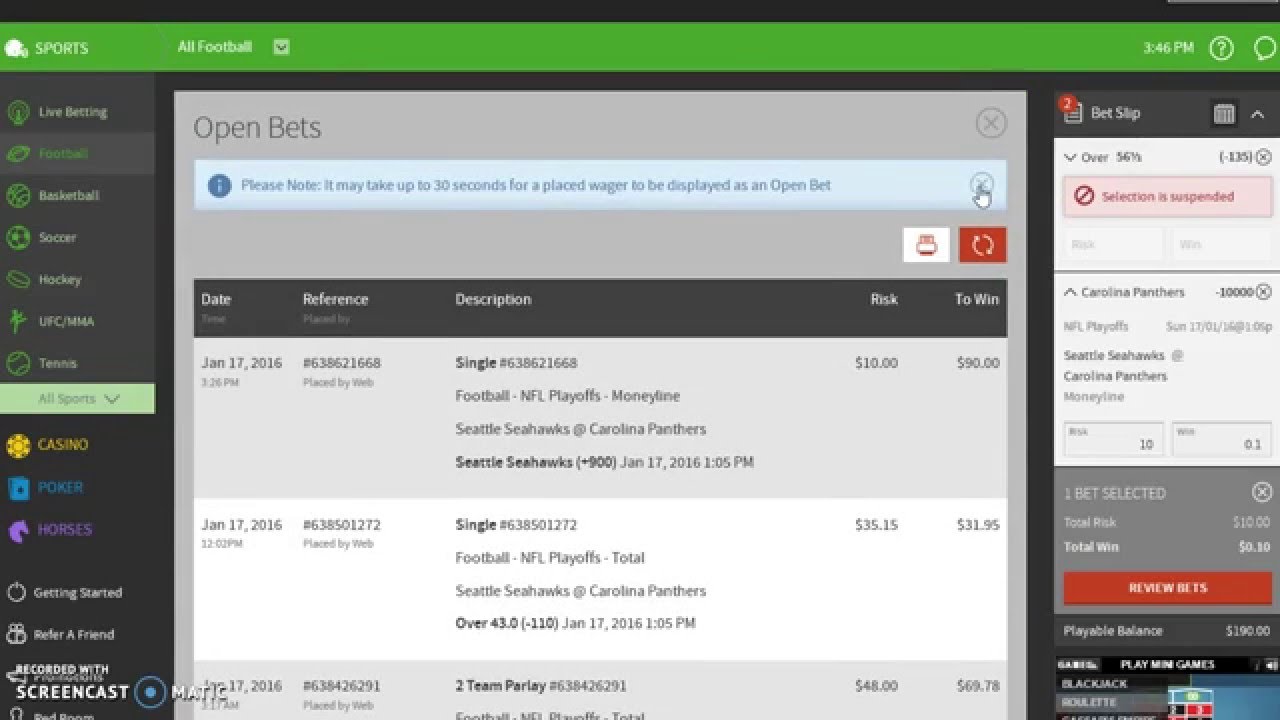Screen dimensions: 1280x720
Task: Click the Soccer ball icon
Action: click(17, 238)
